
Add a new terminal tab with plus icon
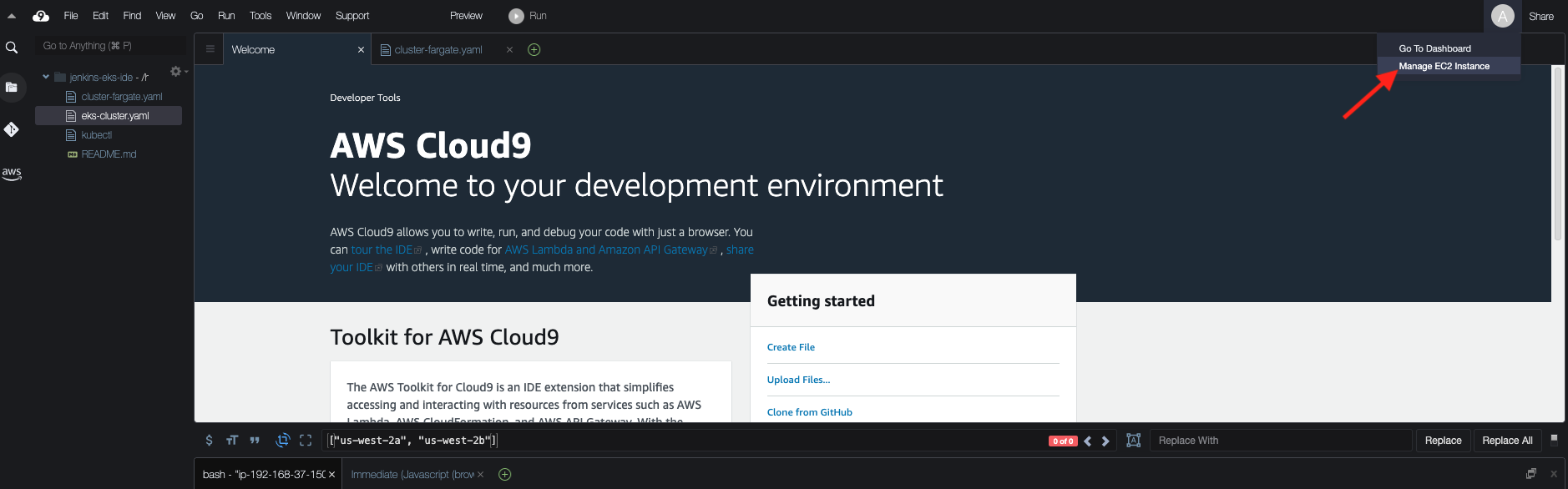[x=504, y=475]
